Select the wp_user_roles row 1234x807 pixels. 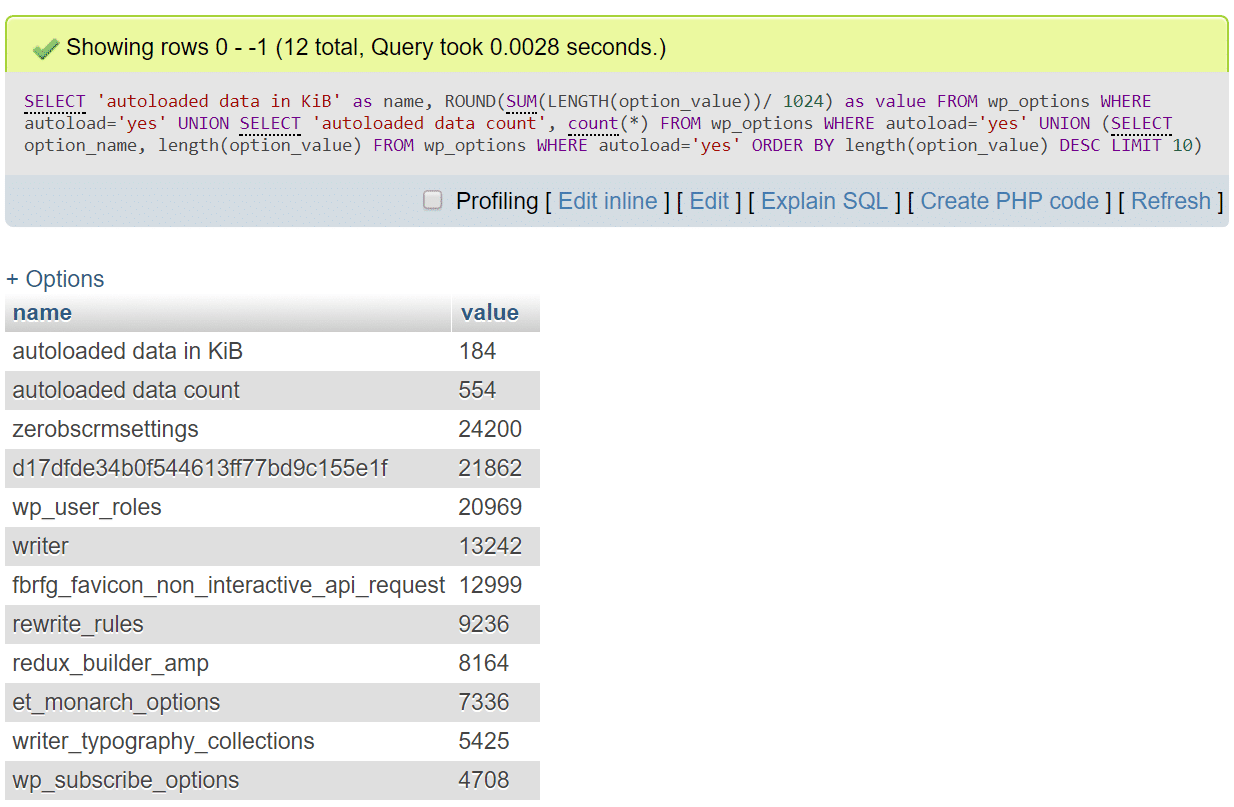tap(200, 507)
